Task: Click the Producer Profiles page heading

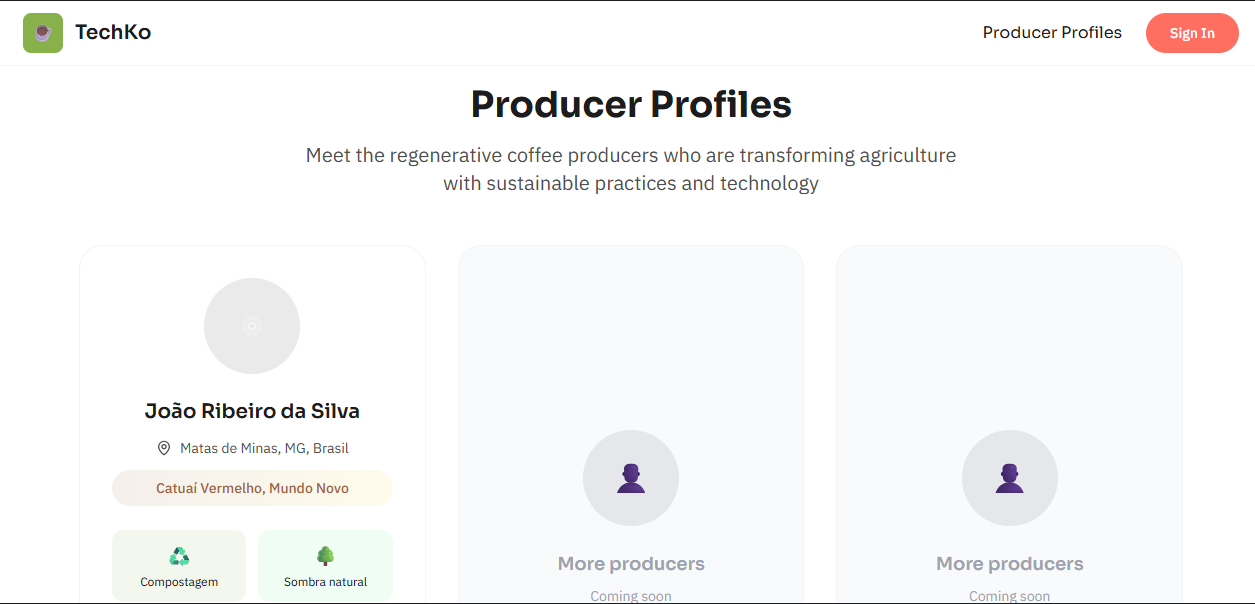Action: pyautogui.click(x=631, y=105)
